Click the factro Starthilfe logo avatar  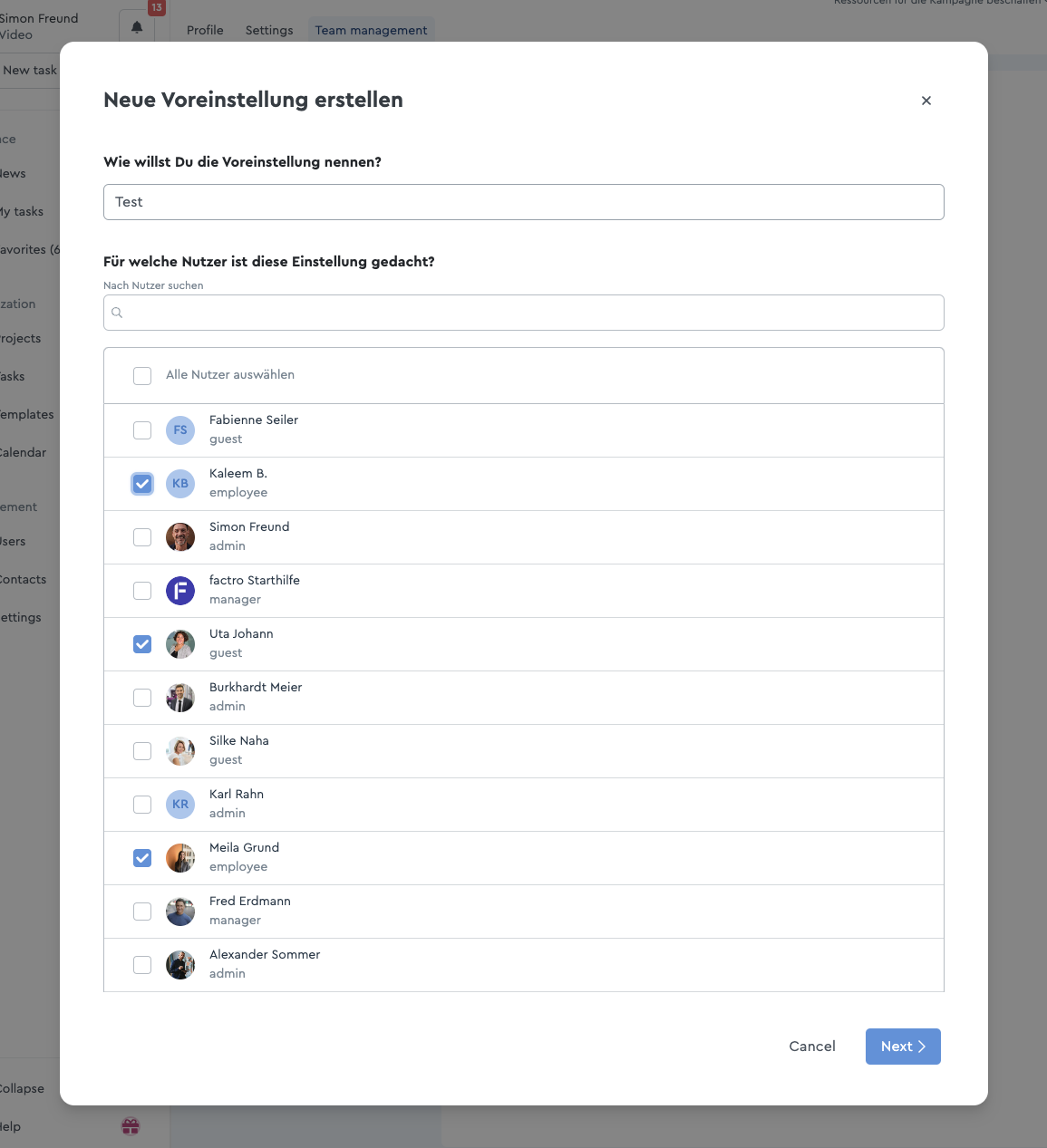tap(180, 591)
